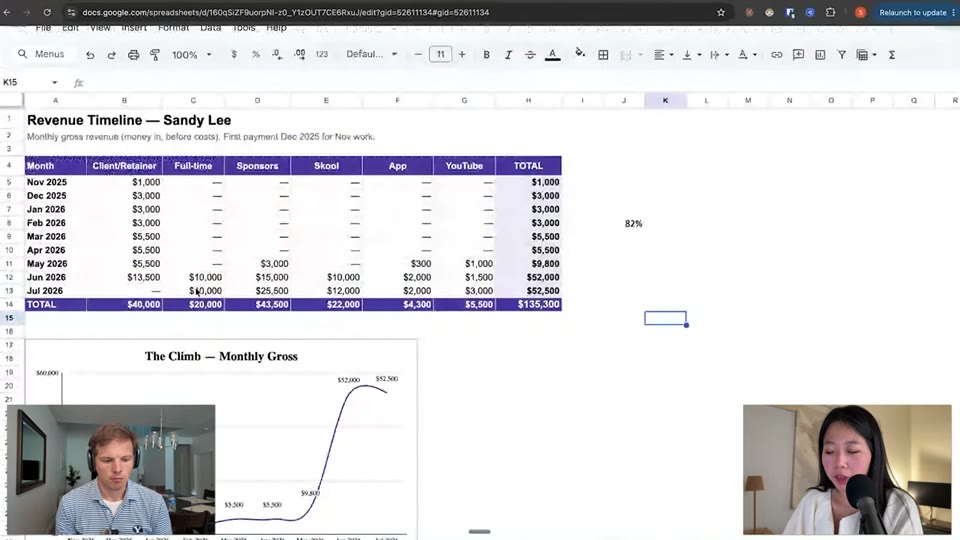Image resolution: width=960 pixels, height=540 pixels.
Task: Click the browser Reload button
Action: tap(47, 12)
